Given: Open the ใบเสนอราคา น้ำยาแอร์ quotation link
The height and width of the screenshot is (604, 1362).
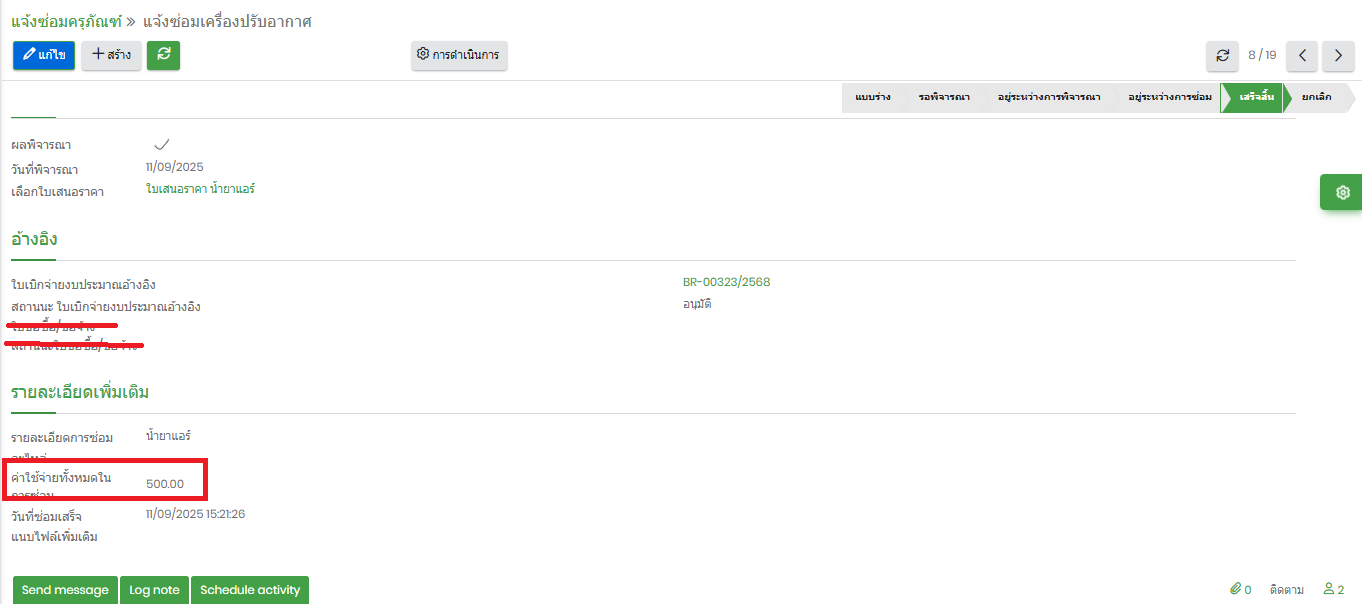Looking at the screenshot, I should pos(200,189).
